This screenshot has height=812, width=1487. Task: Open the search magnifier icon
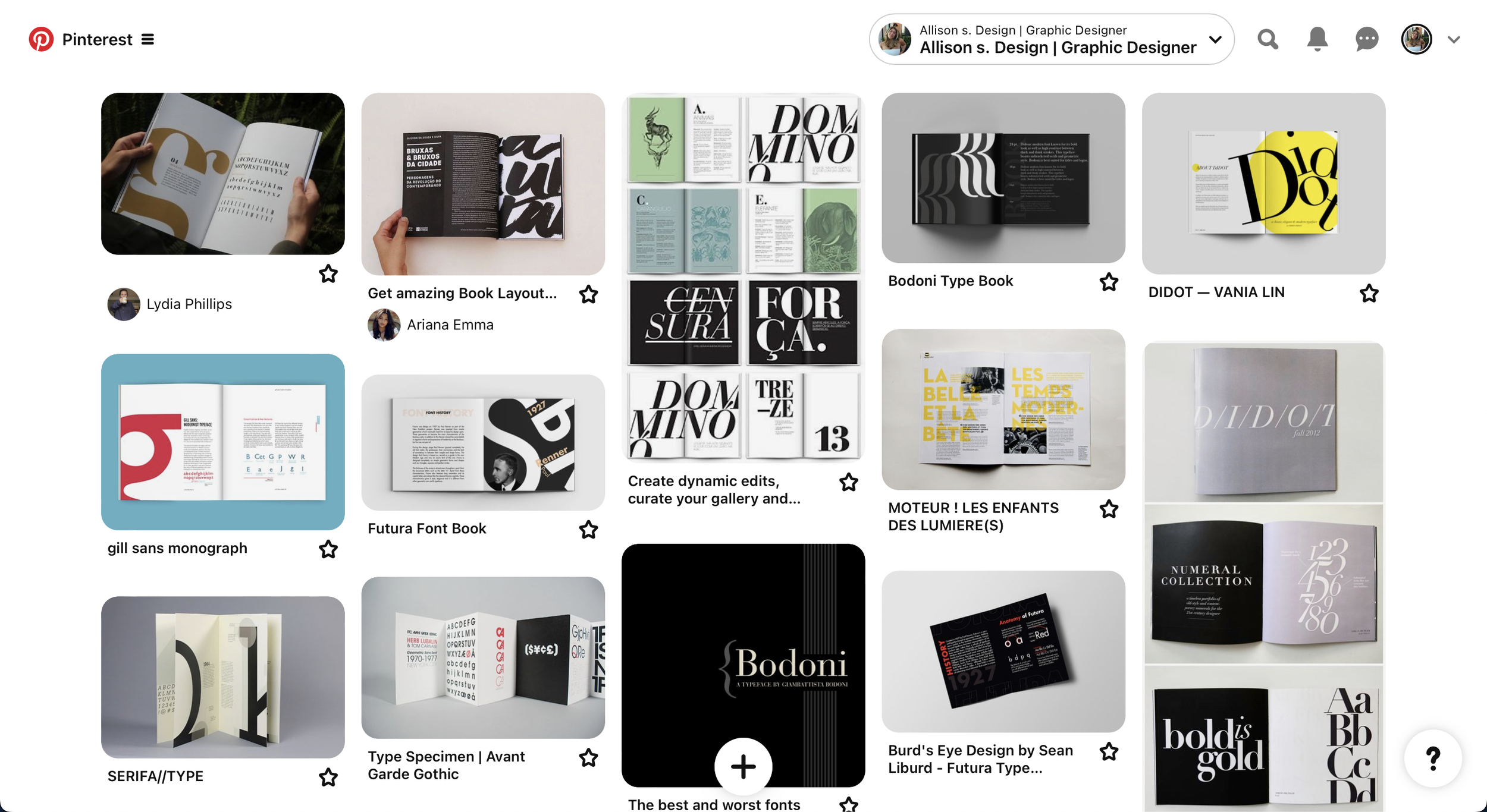1268,39
